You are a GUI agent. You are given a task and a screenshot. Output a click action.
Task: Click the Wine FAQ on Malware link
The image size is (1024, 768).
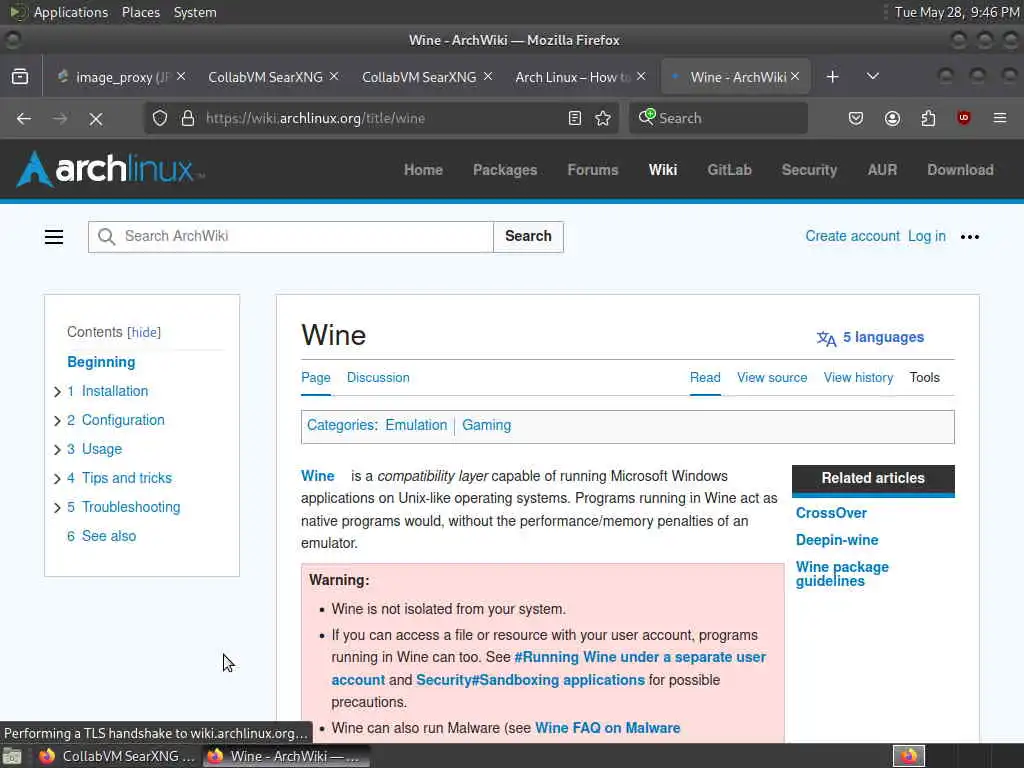(607, 728)
